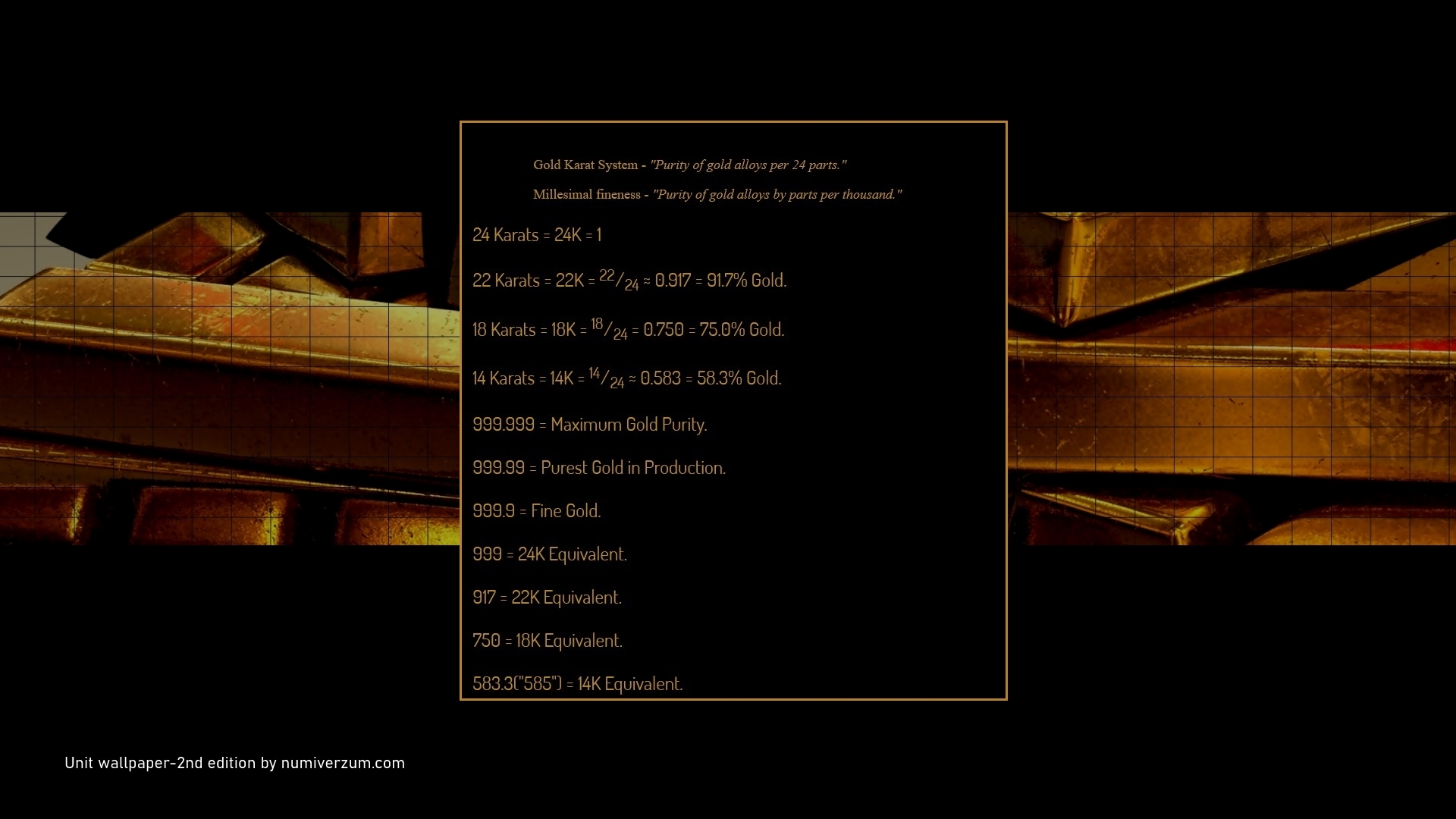Click the 18/24 fraction in the 18K line
The width and height of the screenshot is (1456, 819).
tap(609, 328)
